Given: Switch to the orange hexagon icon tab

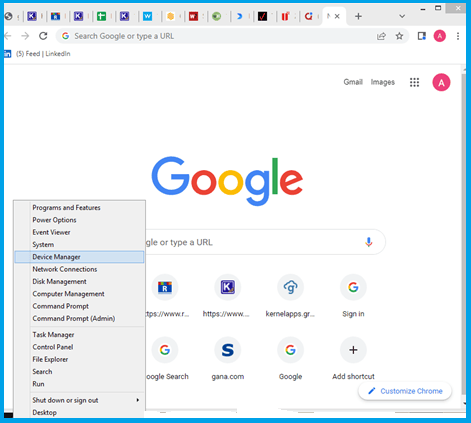Looking at the screenshot, I should click(x=170, y=16).
